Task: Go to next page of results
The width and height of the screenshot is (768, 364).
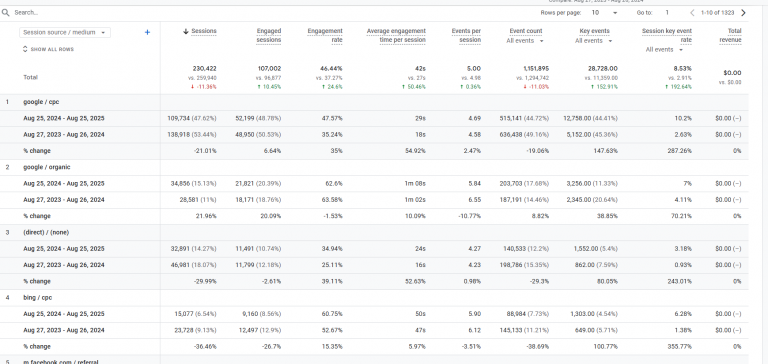Action: click(743, 13)
